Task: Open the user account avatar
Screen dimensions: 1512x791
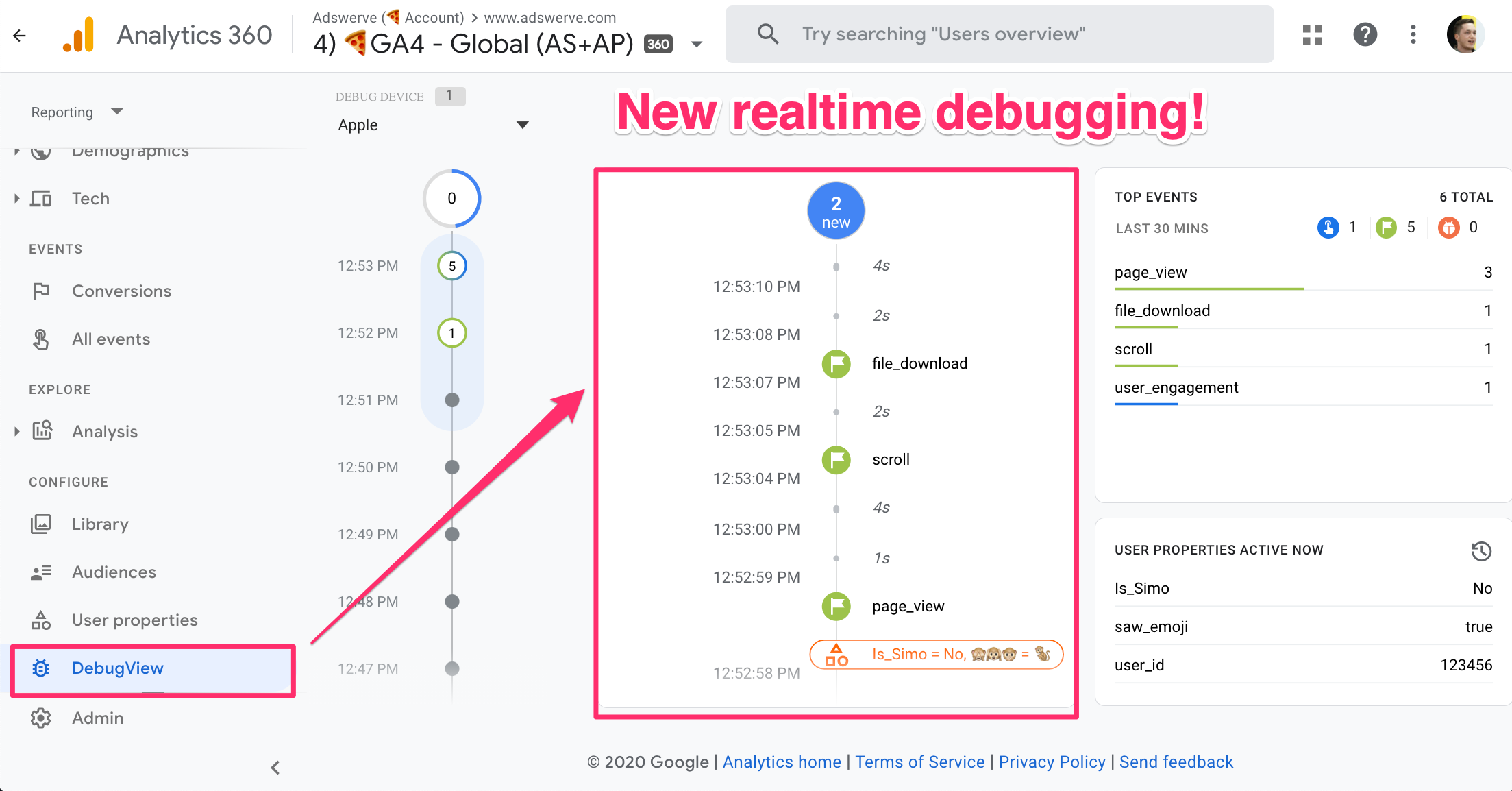Action: 1465,34
